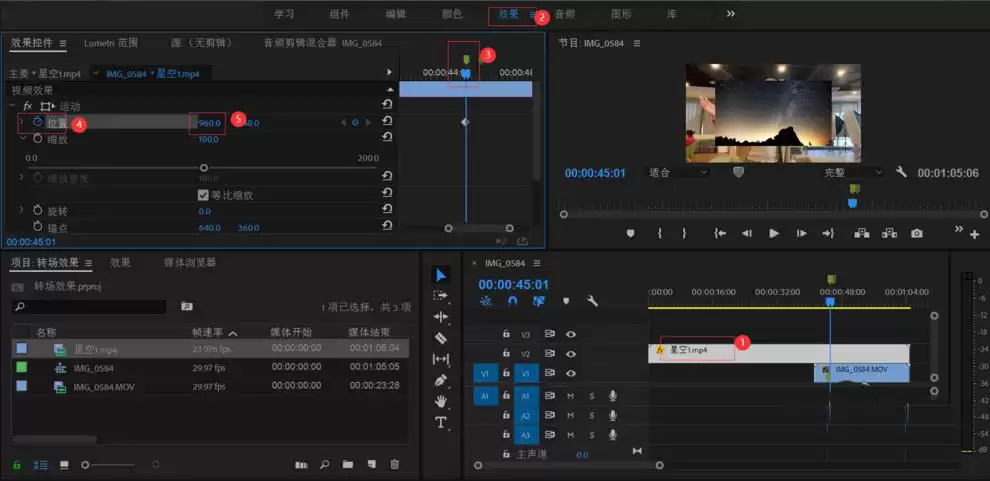Go to in point

720,234
